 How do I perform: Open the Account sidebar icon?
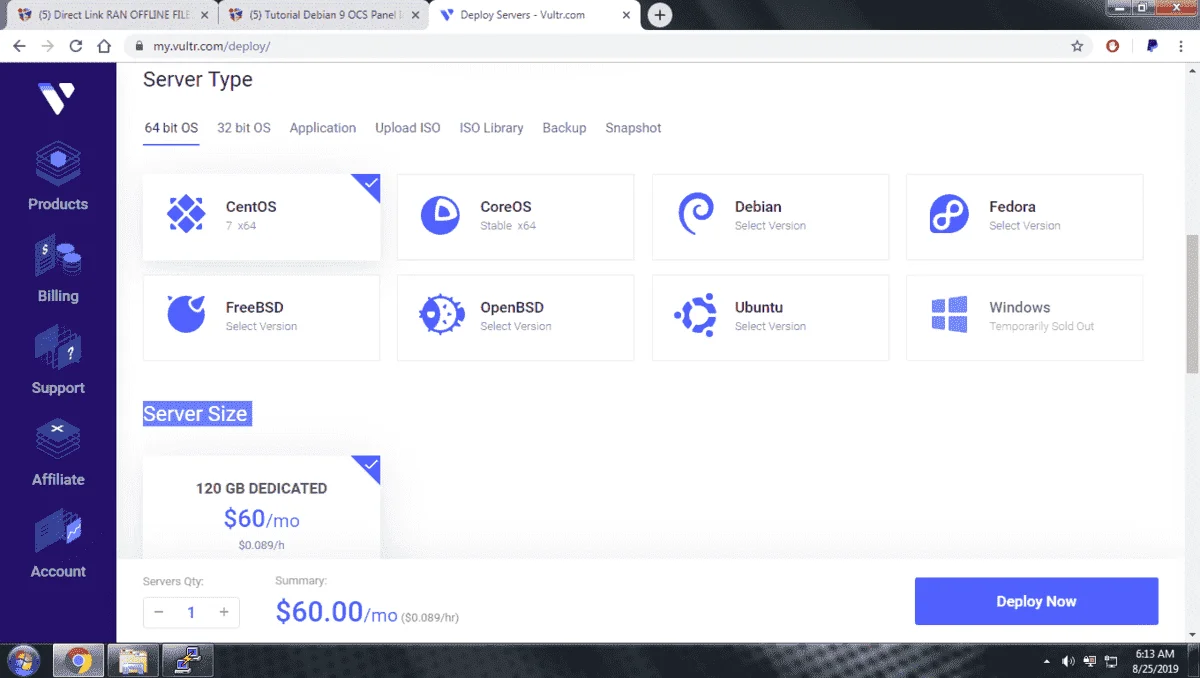coord(58,532)
